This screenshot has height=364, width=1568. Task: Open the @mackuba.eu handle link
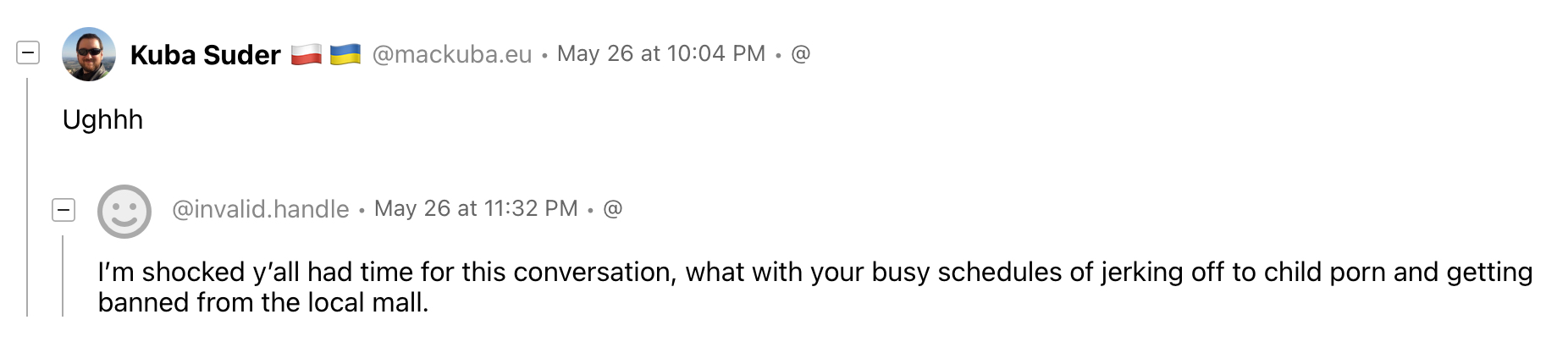[452, 55]
